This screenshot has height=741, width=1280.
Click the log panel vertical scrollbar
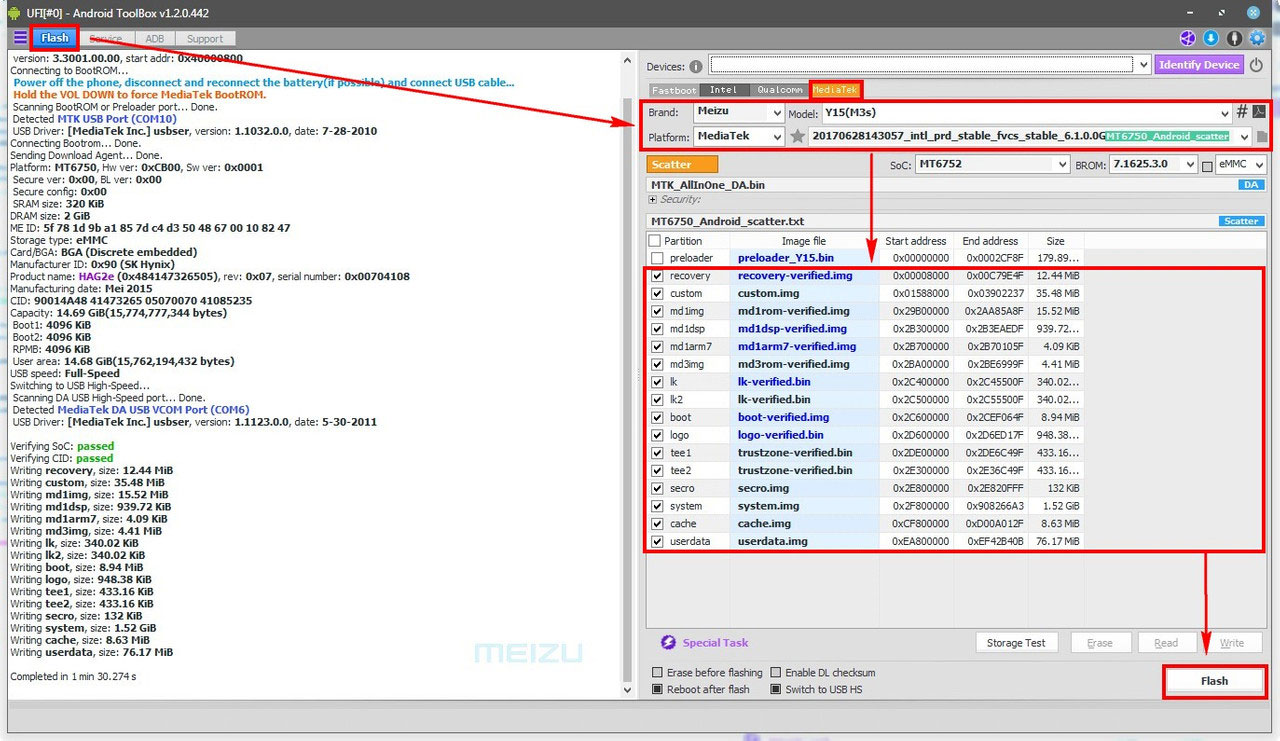pos(628,375)
